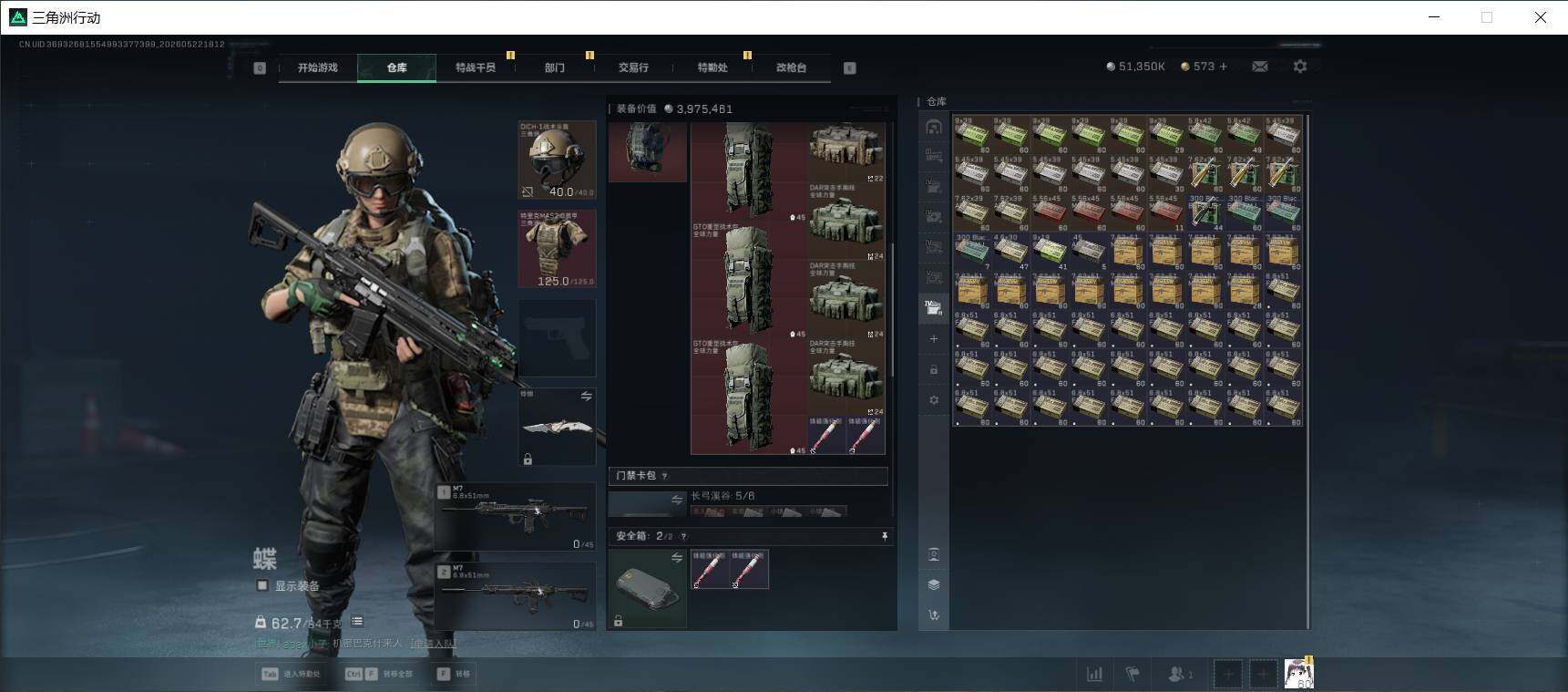1568x692 pixels.
Task: Open the 开始游戏 tab
Action: (317, 67)
